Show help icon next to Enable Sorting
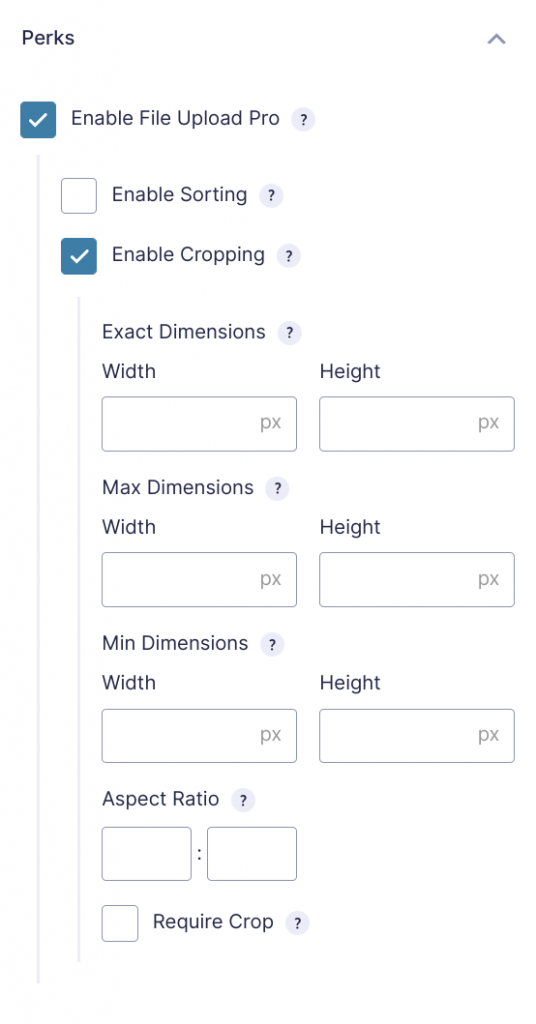 click(x=271, y=196)
